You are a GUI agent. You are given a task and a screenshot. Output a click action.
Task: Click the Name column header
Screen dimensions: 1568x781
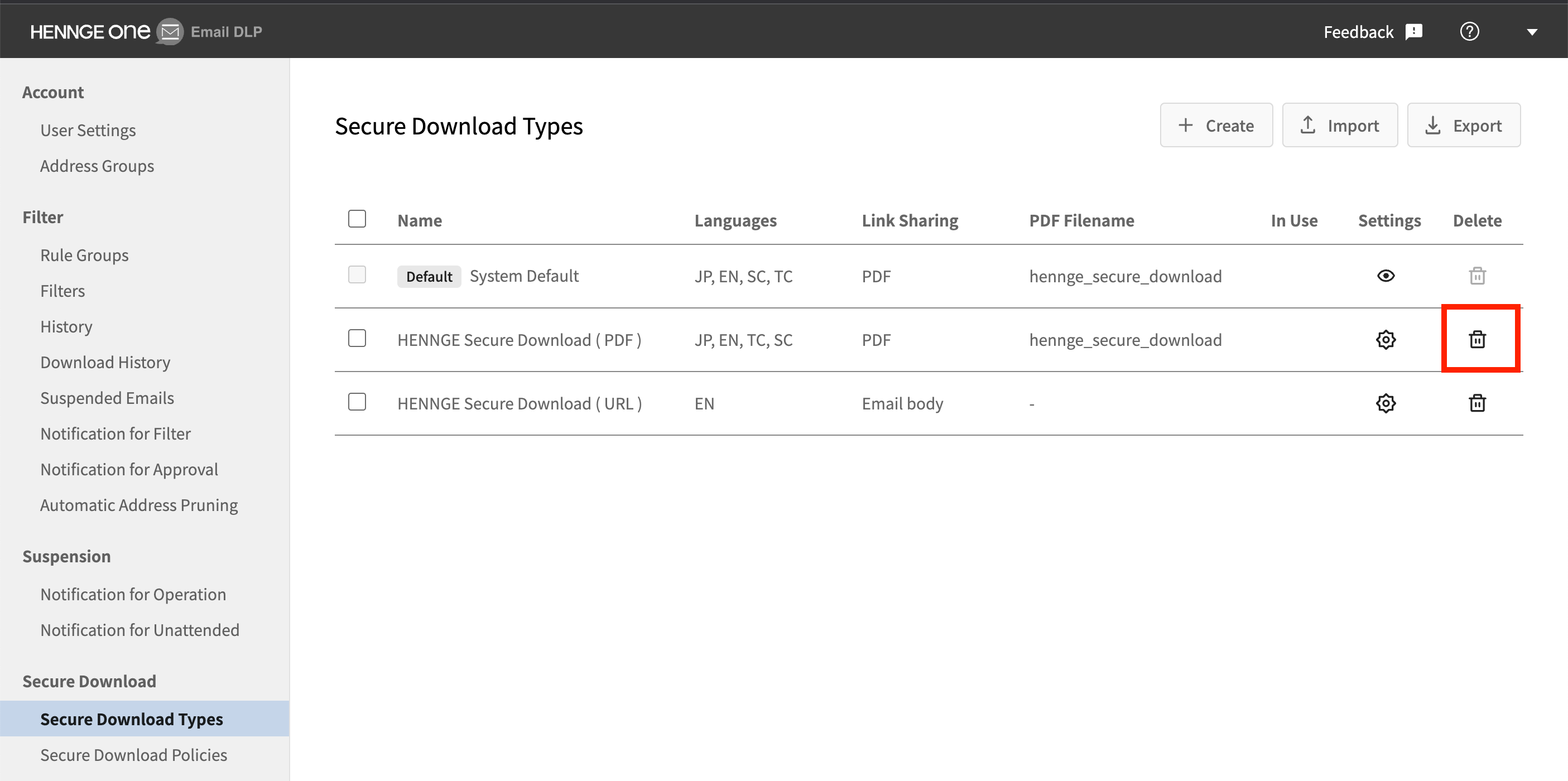(420, 220)
